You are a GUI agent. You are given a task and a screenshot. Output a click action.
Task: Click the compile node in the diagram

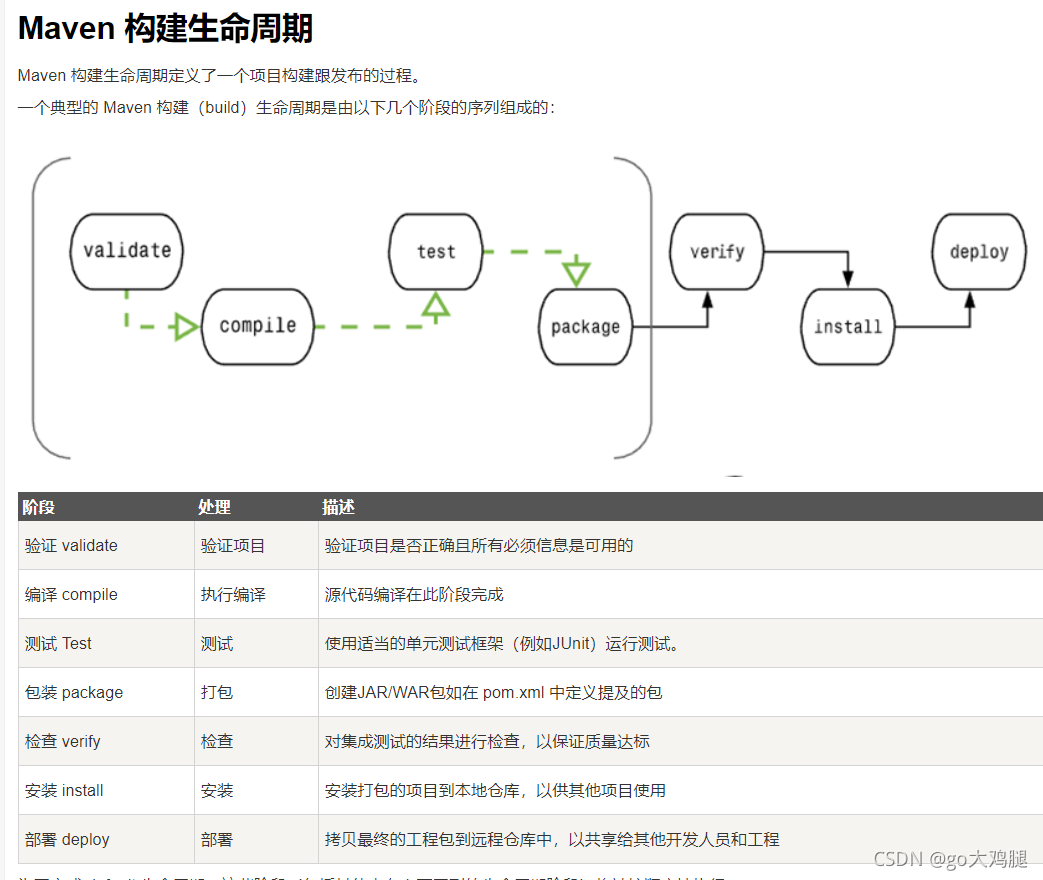258,326
